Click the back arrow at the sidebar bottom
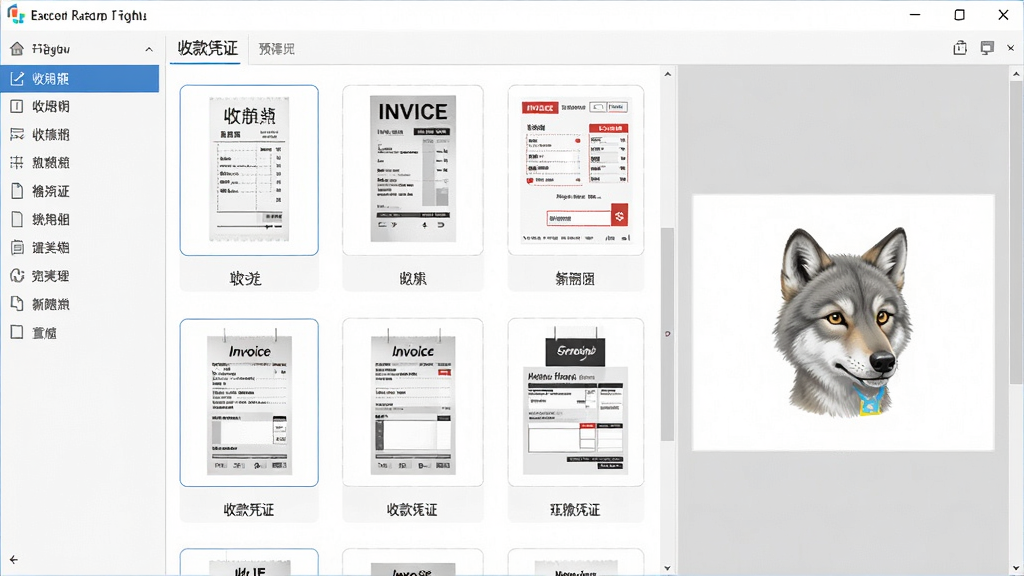This screenshot has width=1024, height=576. (14, 560)
